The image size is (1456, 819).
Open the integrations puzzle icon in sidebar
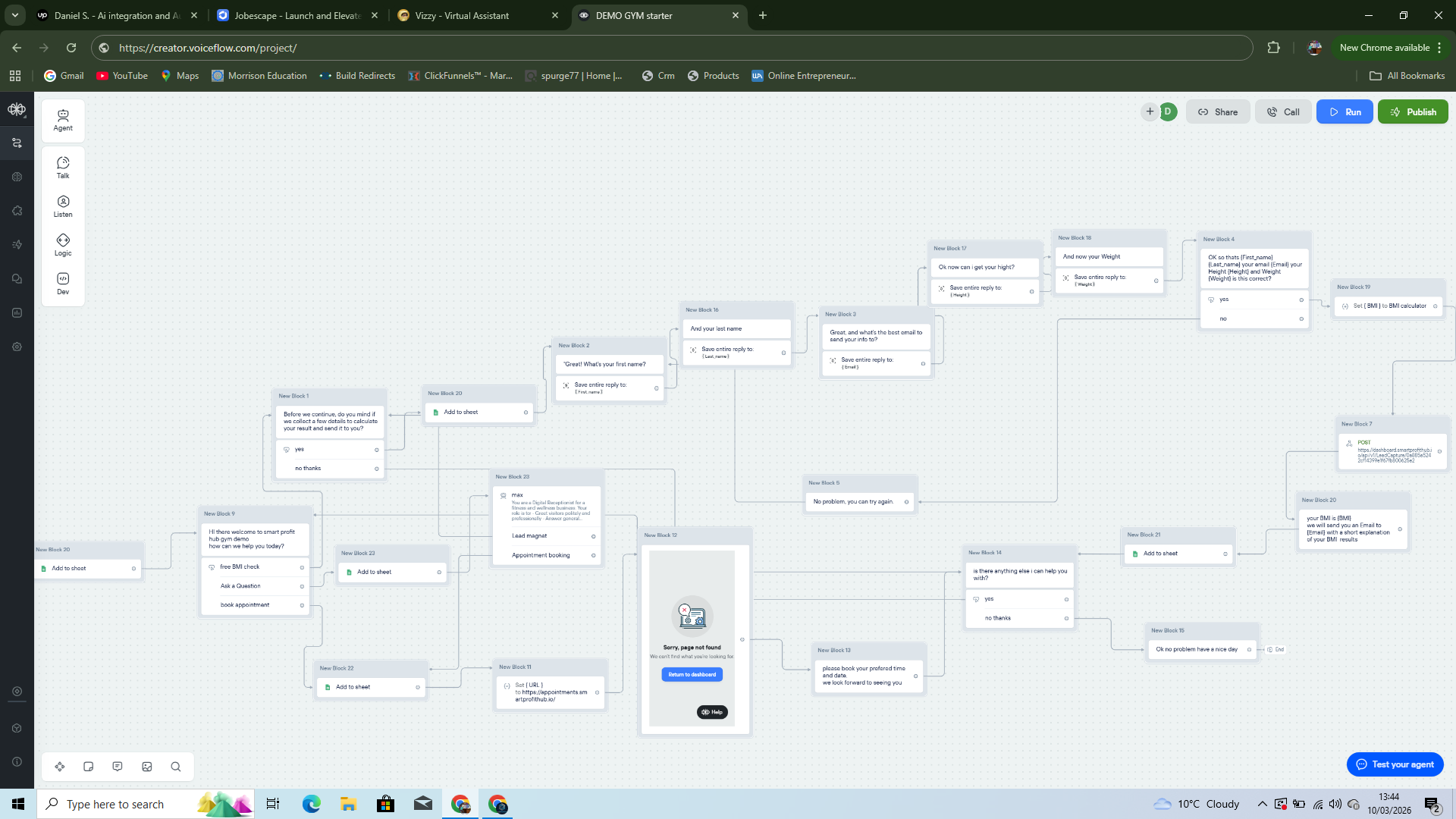(17, 210)
